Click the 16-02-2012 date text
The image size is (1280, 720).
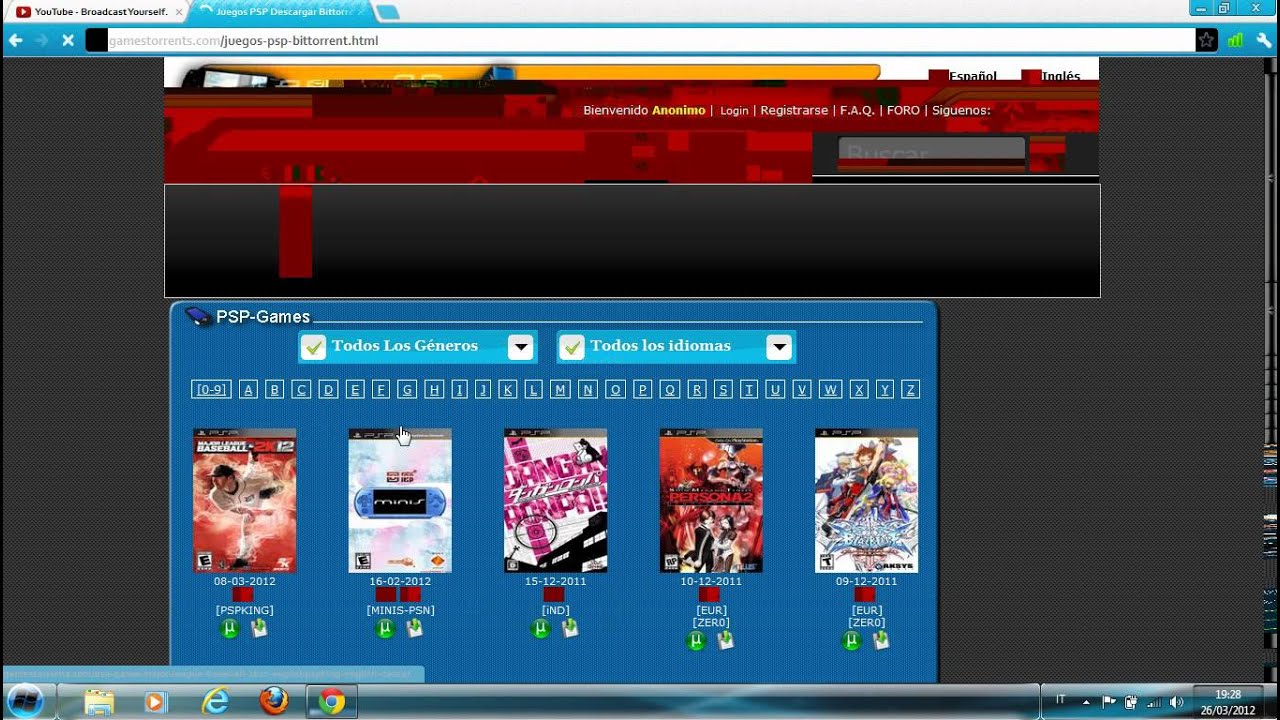coord(400,581)
